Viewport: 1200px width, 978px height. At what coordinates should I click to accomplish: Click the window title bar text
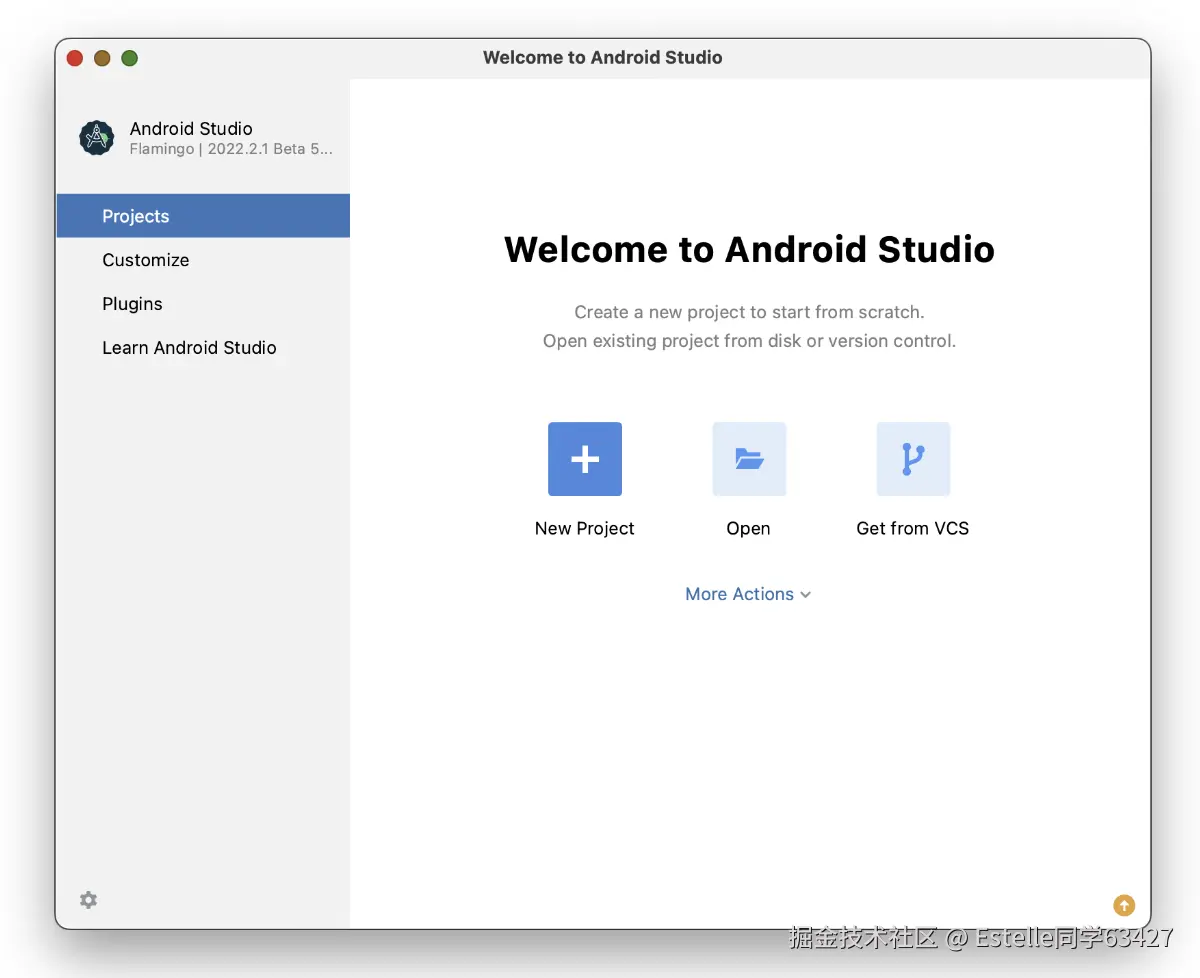coord(602,57)
